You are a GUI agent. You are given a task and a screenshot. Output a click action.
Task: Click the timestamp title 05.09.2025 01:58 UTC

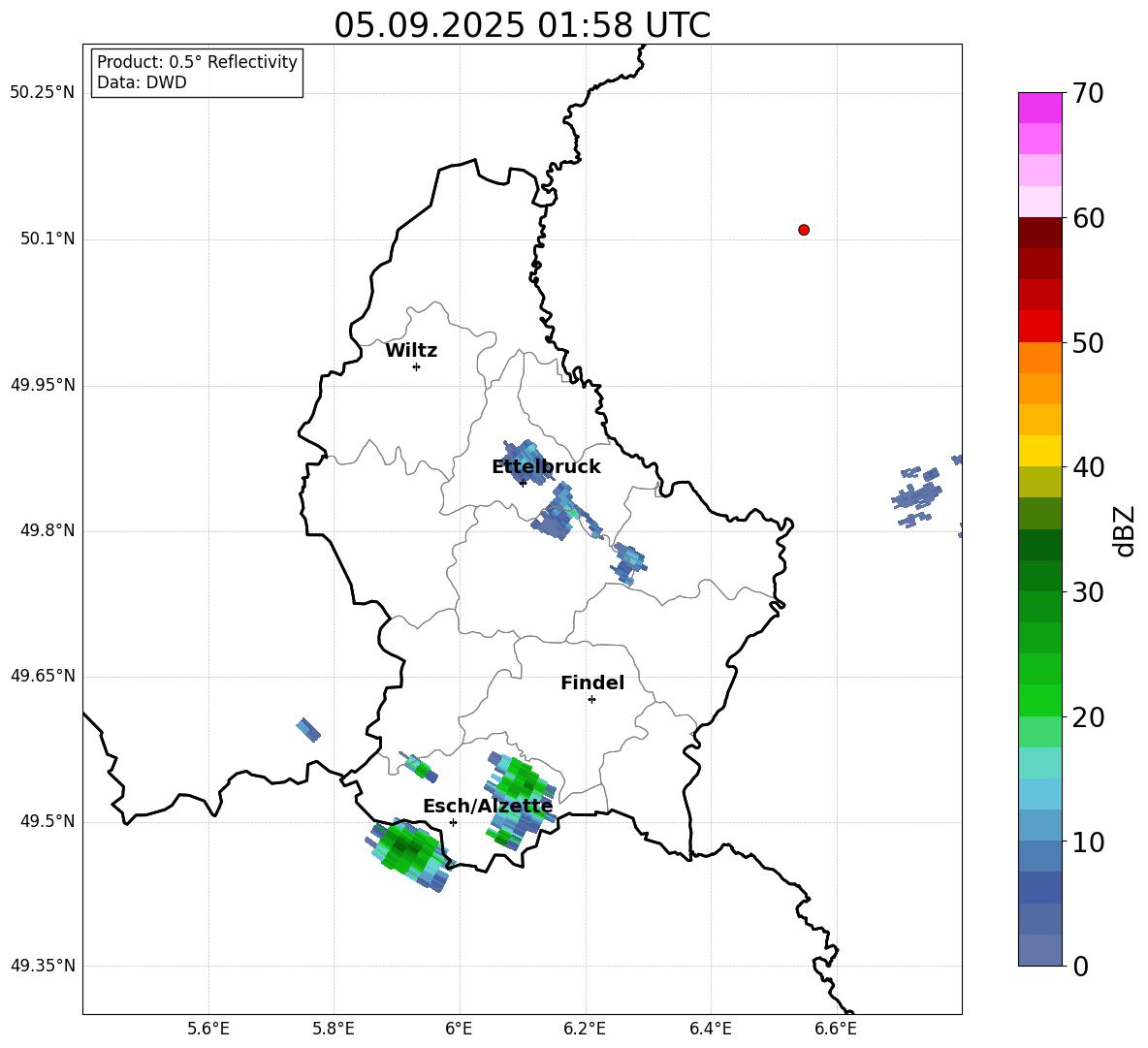tap(522, 25)
